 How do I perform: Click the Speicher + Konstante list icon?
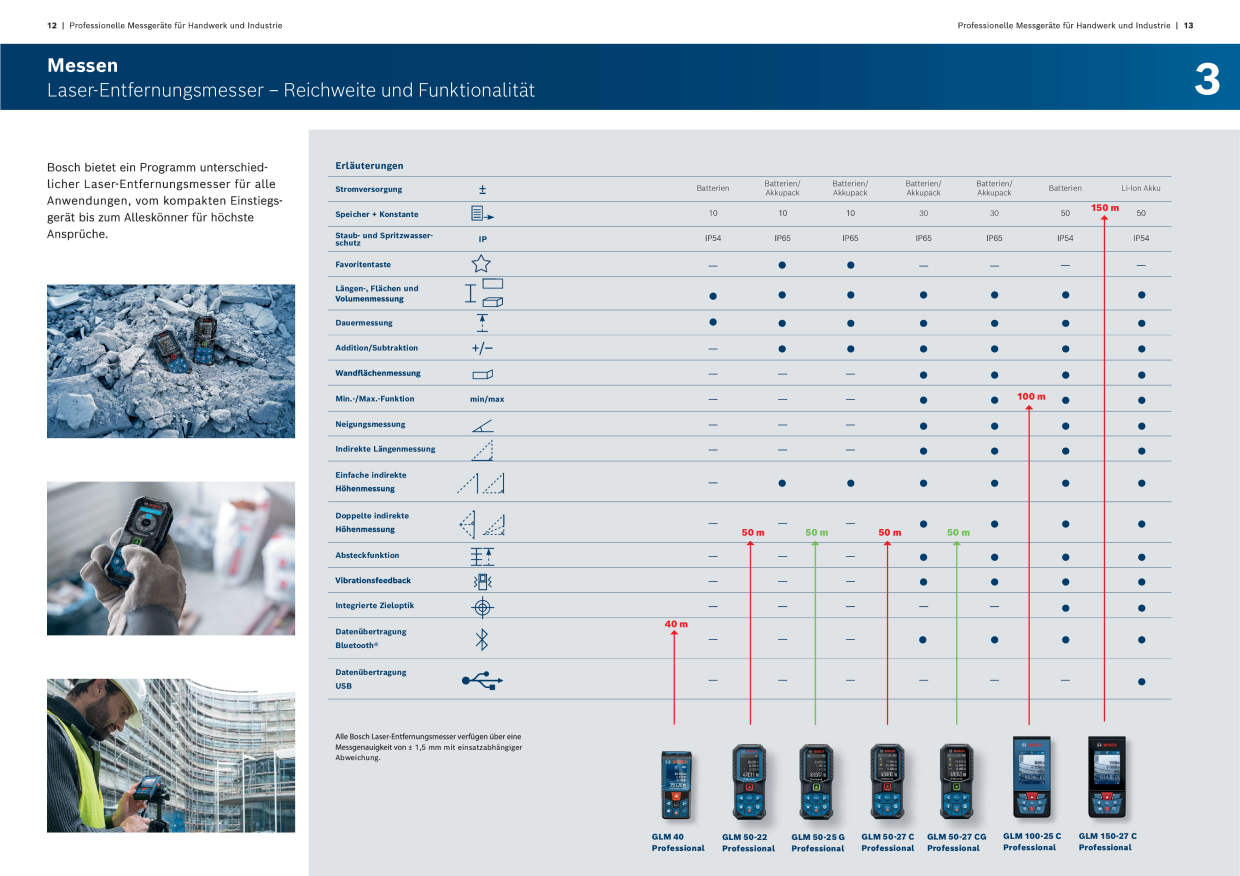click(482, 214)
